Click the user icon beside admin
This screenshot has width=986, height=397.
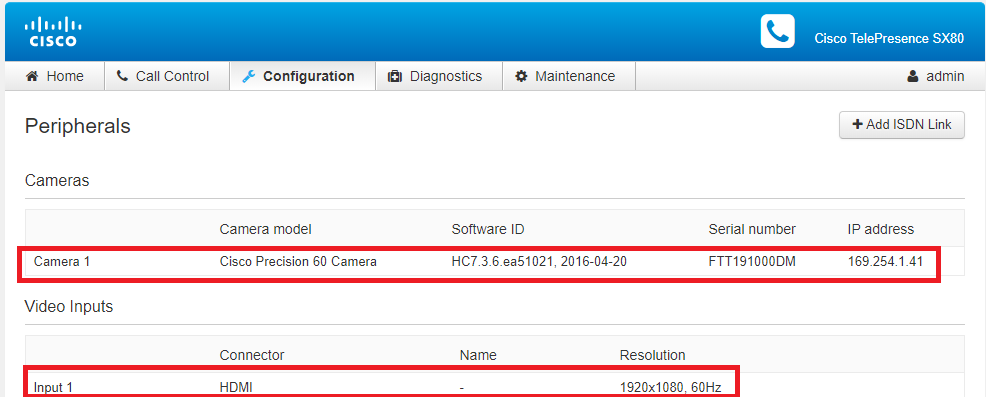coord(912,76)
